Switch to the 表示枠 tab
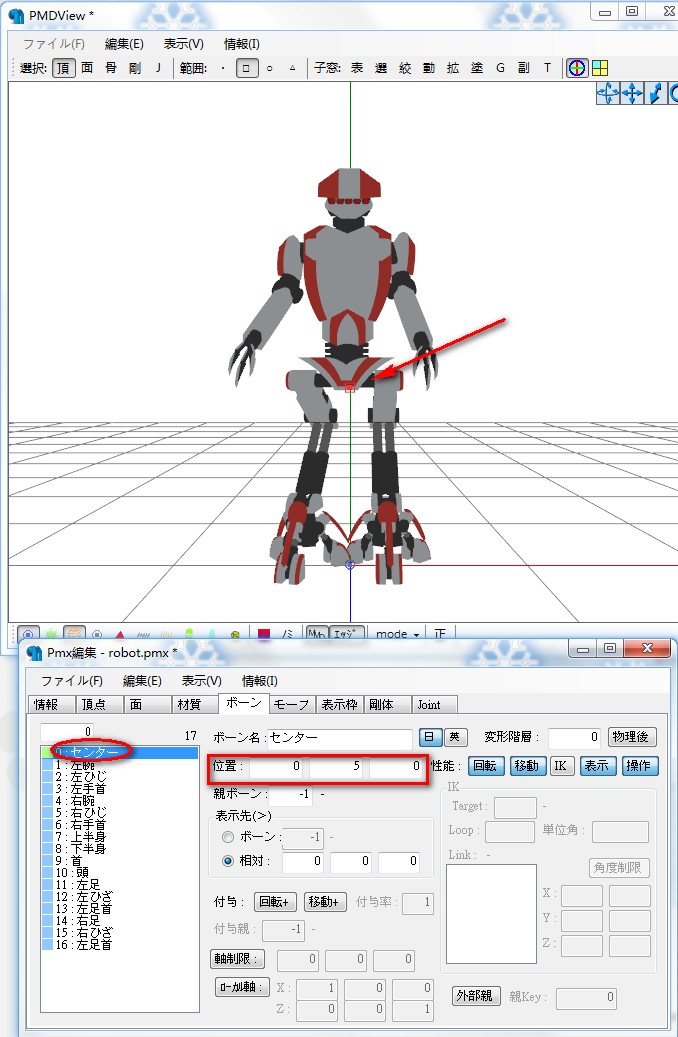Viewport: 678px width, 1037px height. (339, 705)
